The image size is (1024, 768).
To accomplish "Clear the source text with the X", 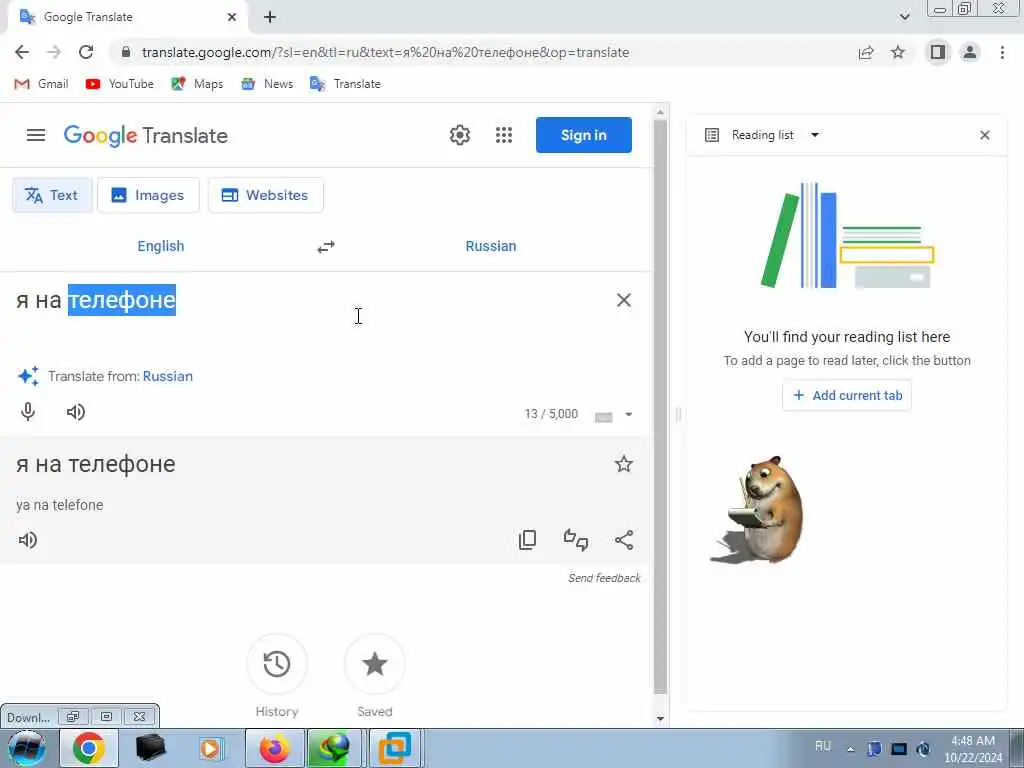I will [x=624, y=300].
